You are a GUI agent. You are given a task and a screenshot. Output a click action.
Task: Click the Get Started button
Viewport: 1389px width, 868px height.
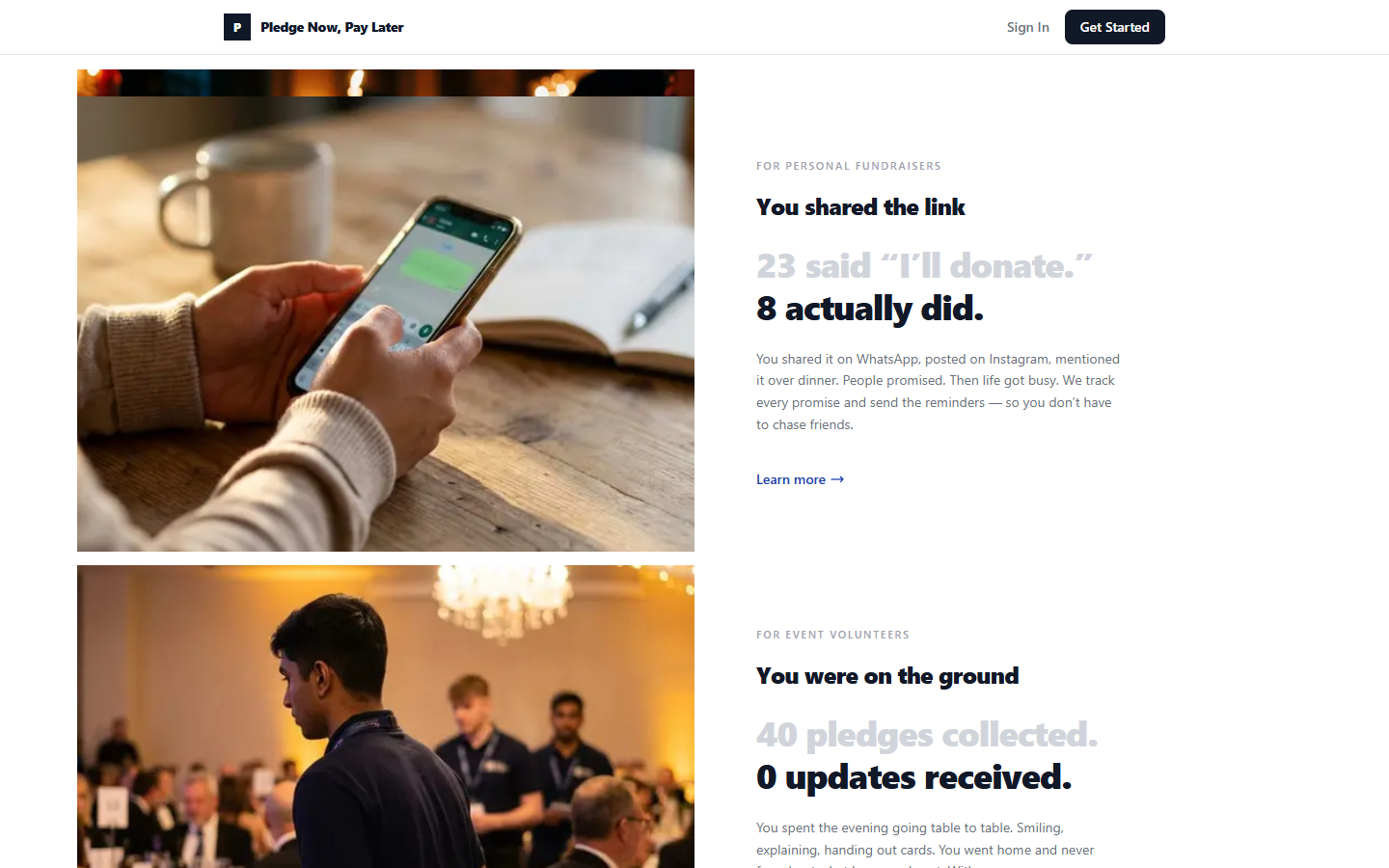[x=1114, y=27]
